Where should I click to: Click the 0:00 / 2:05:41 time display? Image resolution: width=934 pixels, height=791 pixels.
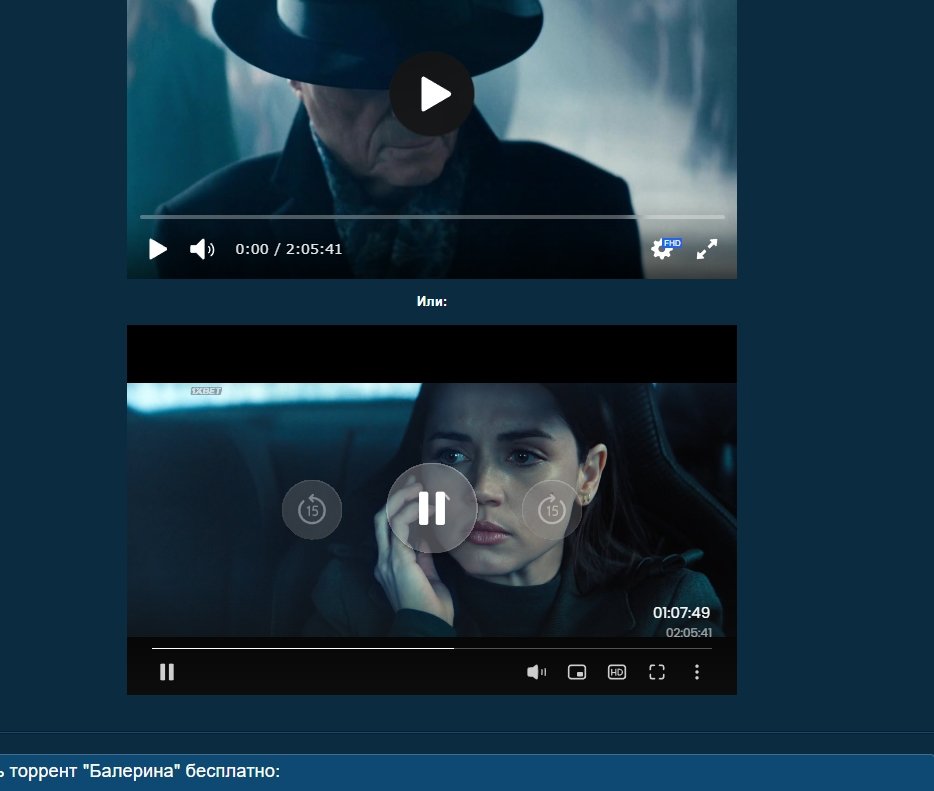(x=289, y=249)
